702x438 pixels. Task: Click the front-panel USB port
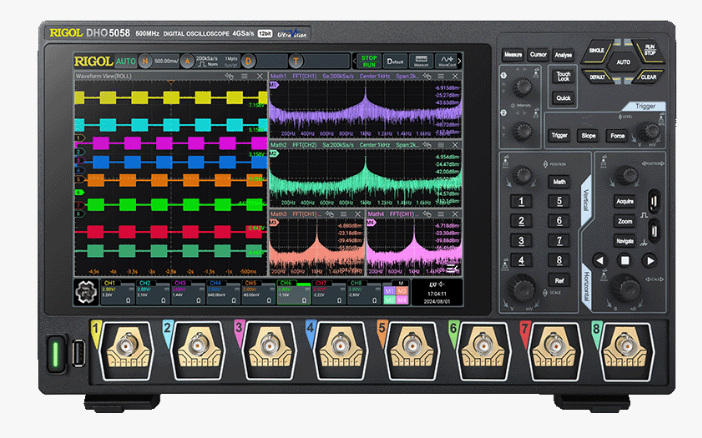pos(79,353)
